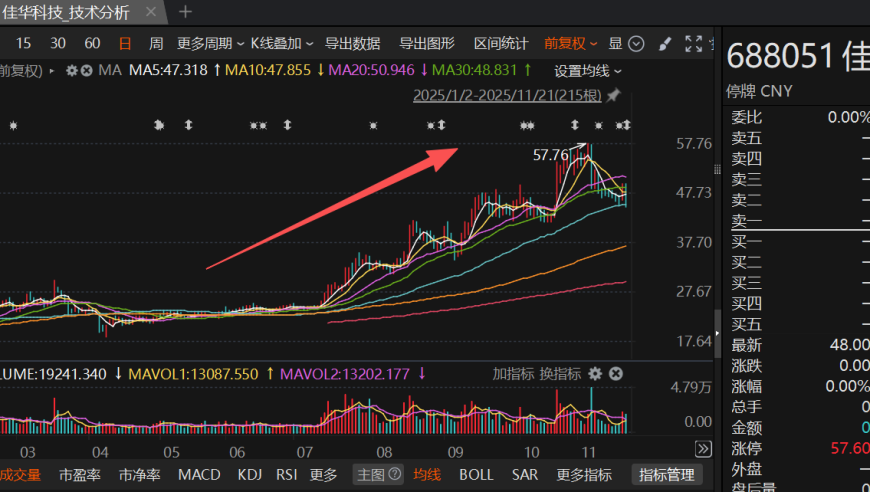Click 加指标 to add an indicator
Image resolution: width=870 pixels, height=492 pixels.
(513, 374)
